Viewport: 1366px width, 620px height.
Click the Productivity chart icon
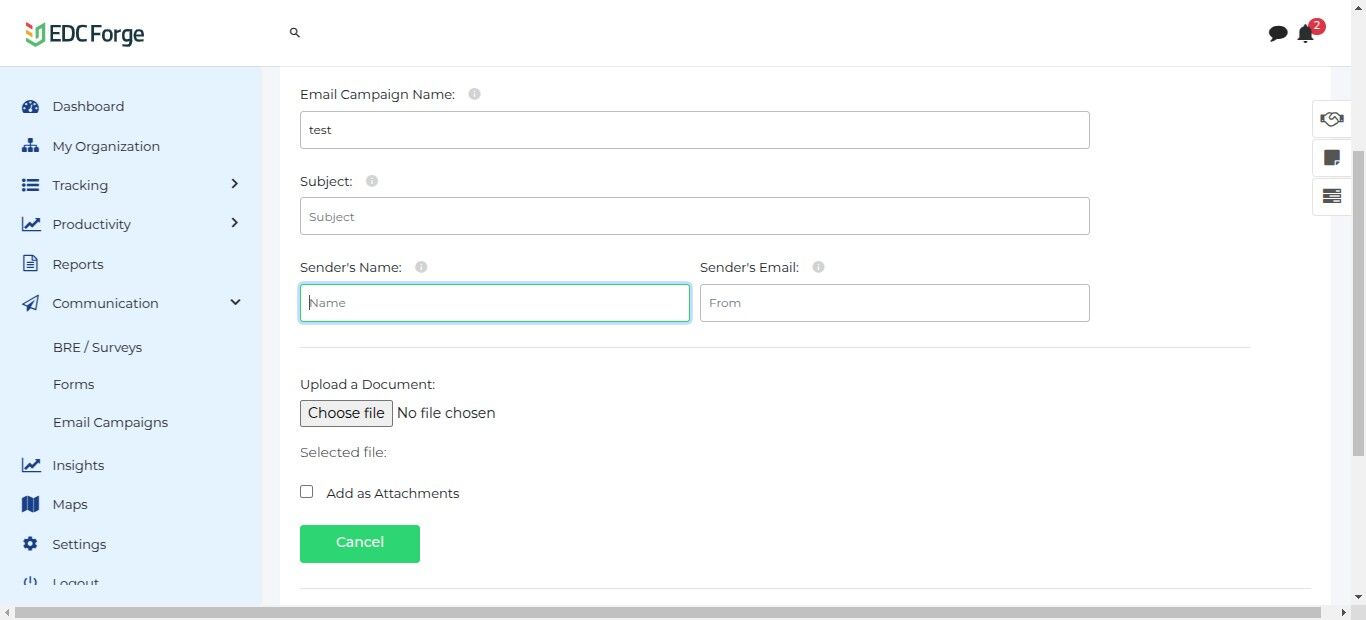click(x=31, y=224)
